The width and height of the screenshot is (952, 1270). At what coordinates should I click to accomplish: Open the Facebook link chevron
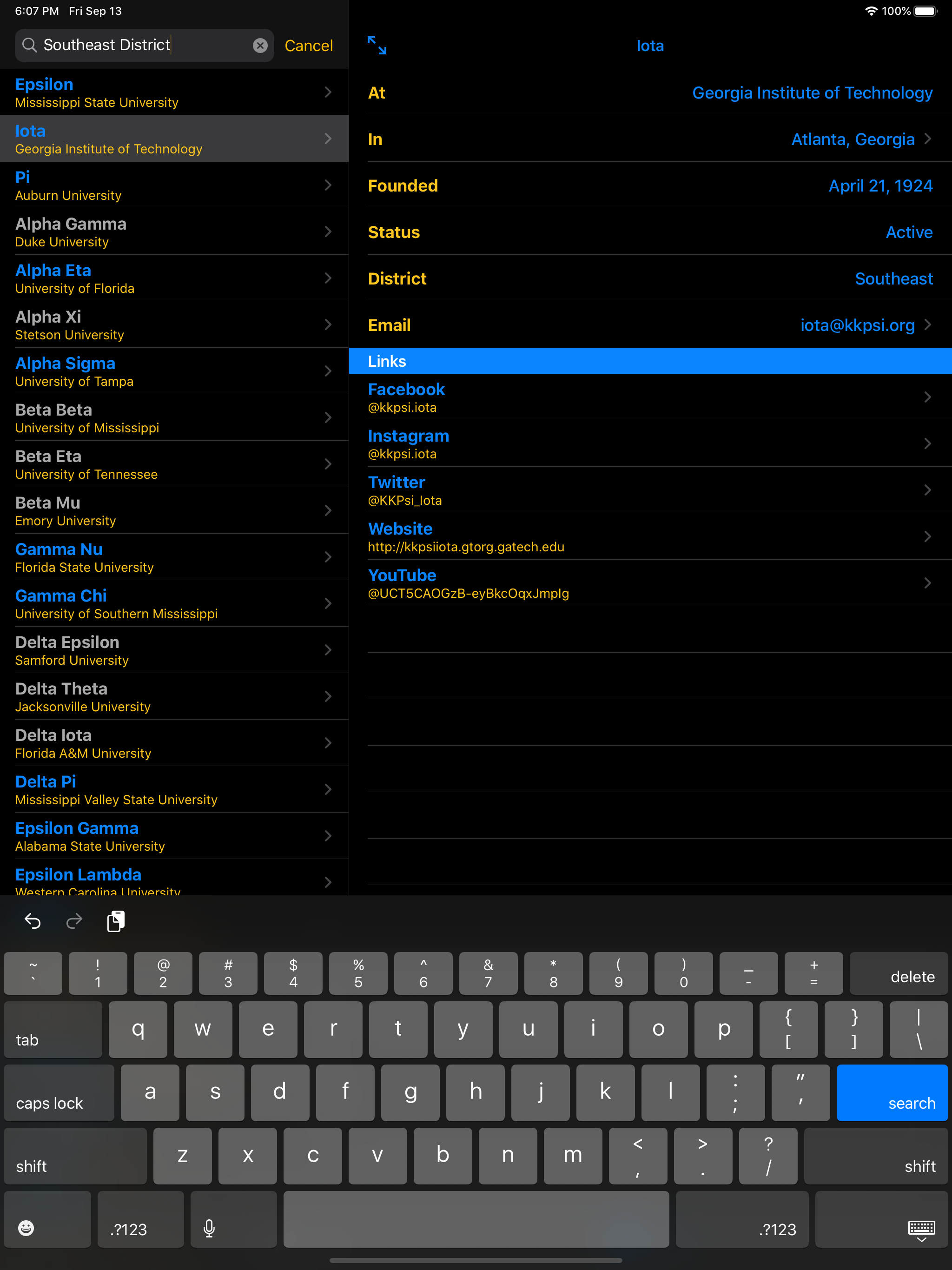(928, 397)
